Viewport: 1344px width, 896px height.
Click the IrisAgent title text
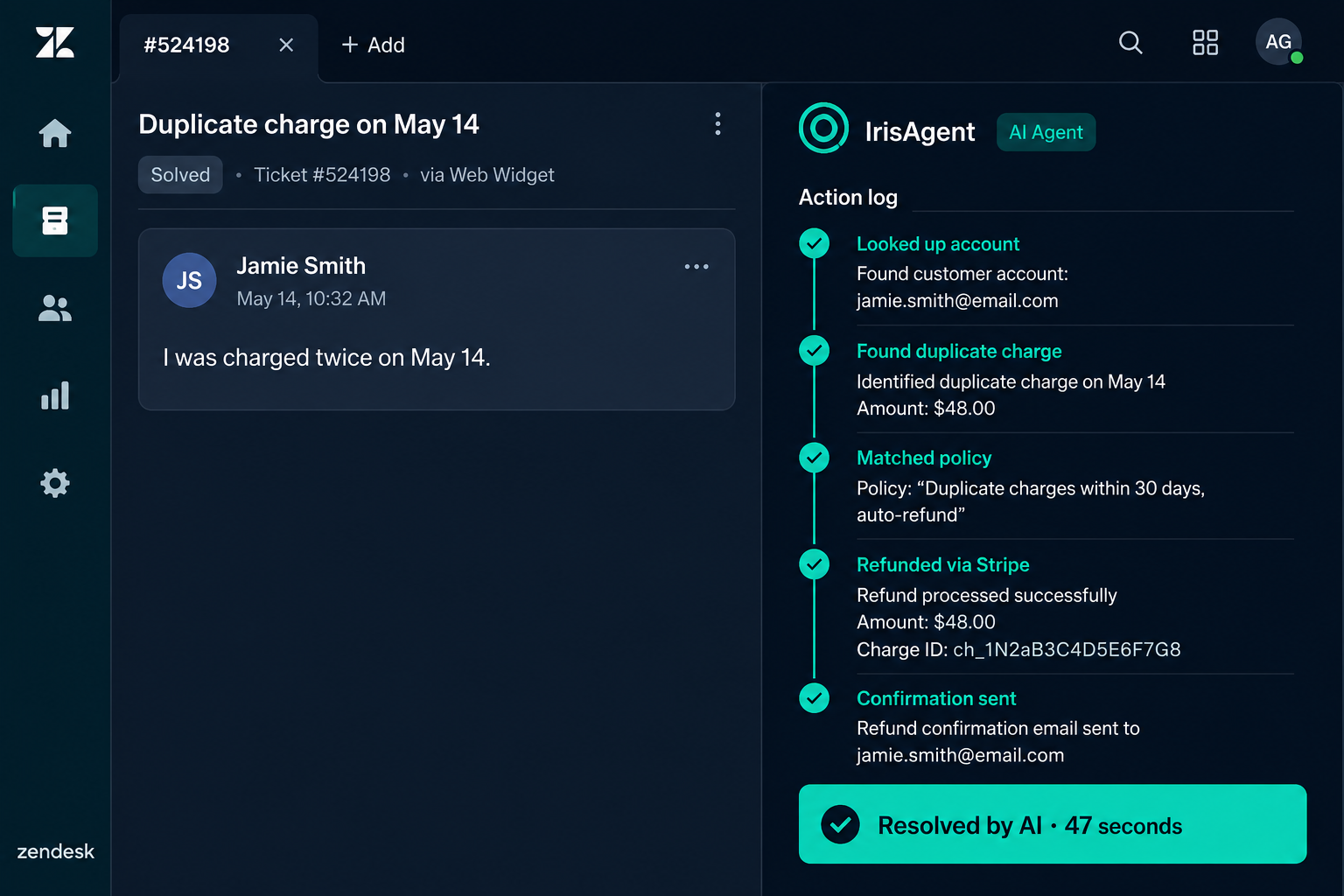coord(920,131)
